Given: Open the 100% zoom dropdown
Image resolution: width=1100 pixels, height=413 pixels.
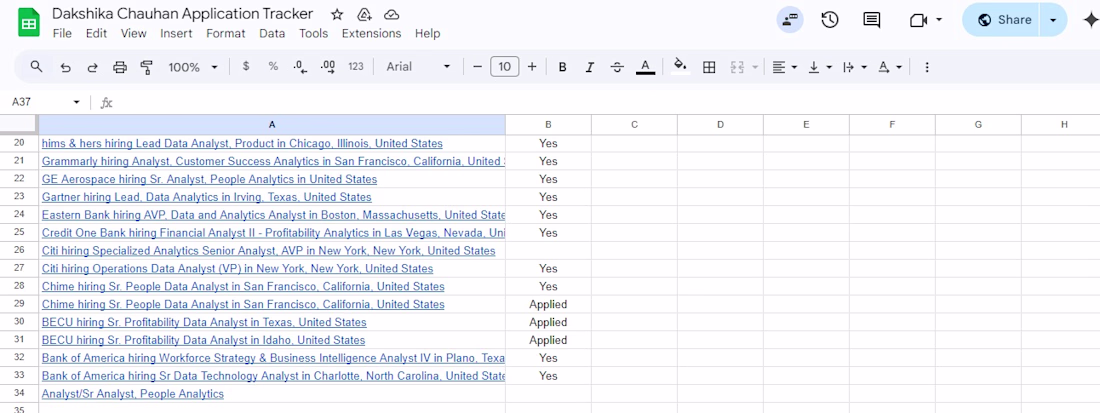Looking at the screenshot, I should click(x=193, y=67).
